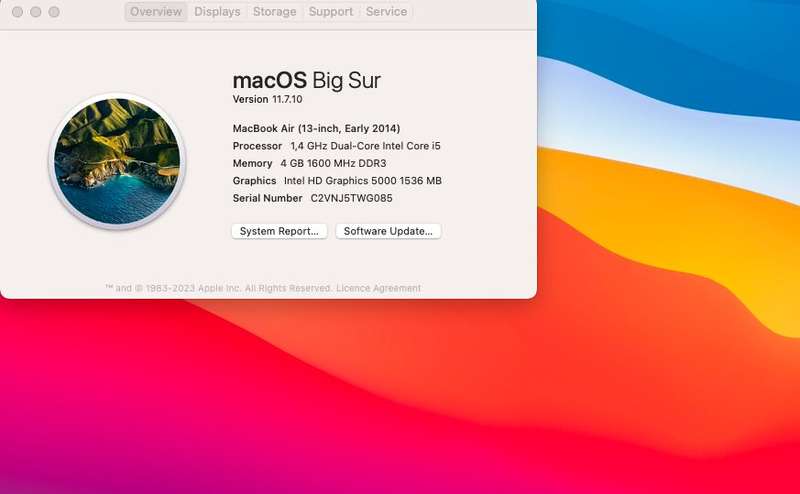The height and width of the screenshot is (494, 800).
Task: Select the macOS Big Sur heading
Action: click(307, 81)
